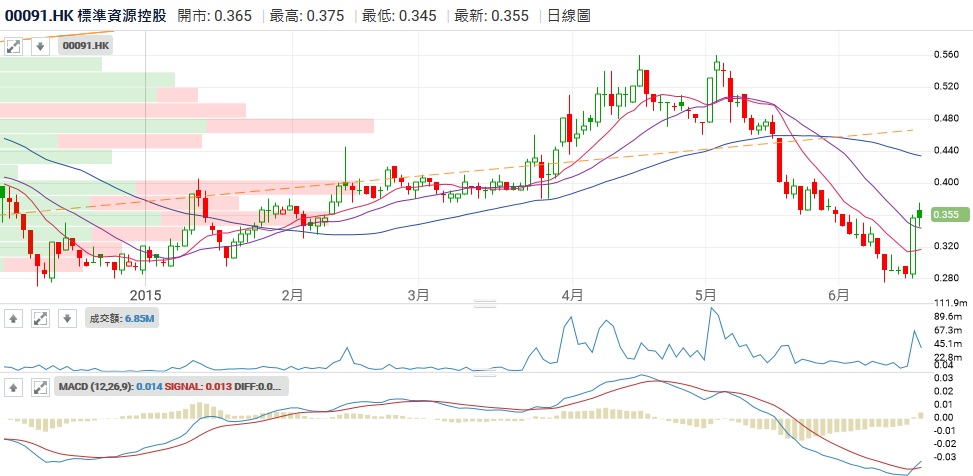
Task: Move the turnover panel up
Action: pos(15,318)
